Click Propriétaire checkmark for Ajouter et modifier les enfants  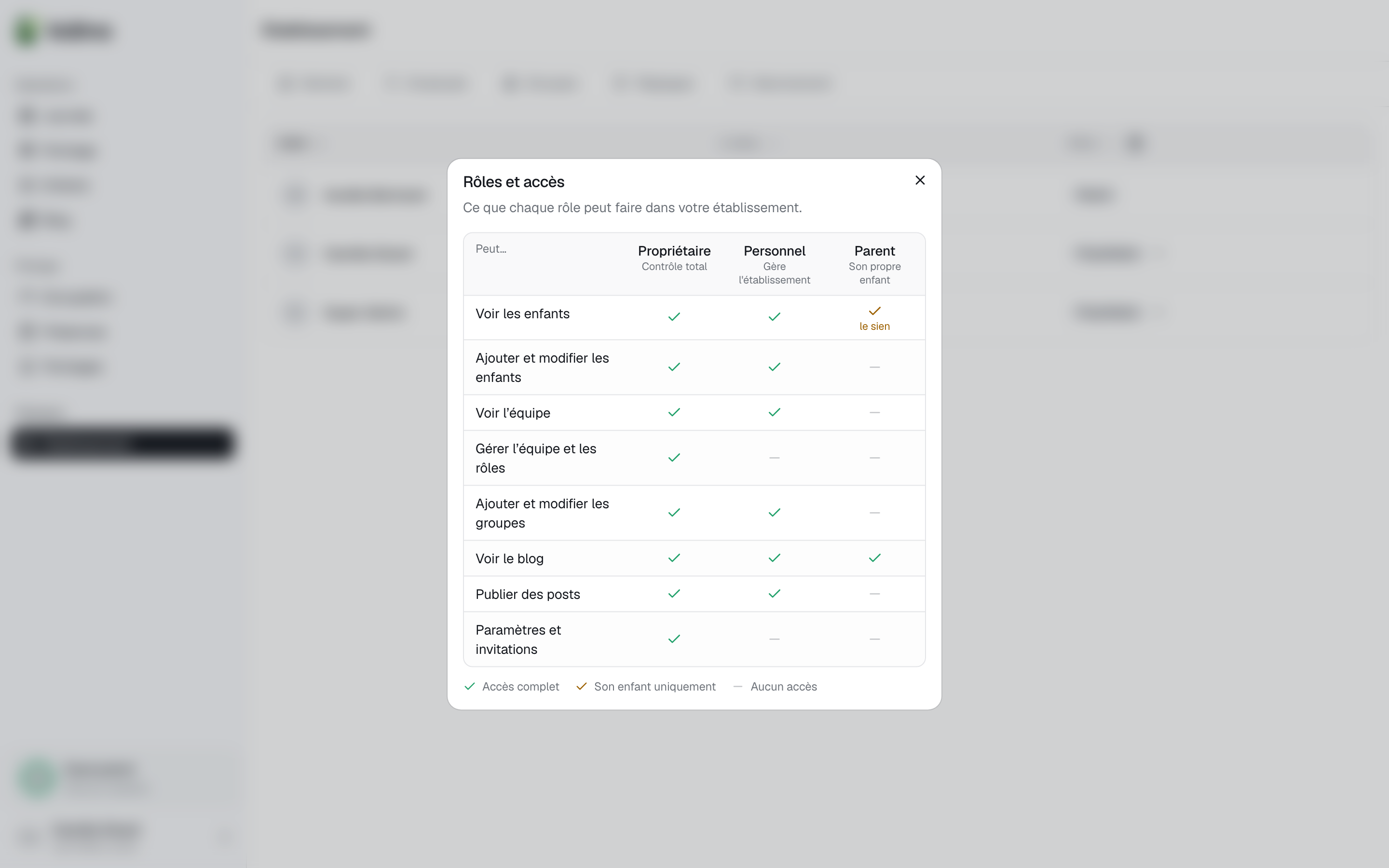[x=674, y=367]
